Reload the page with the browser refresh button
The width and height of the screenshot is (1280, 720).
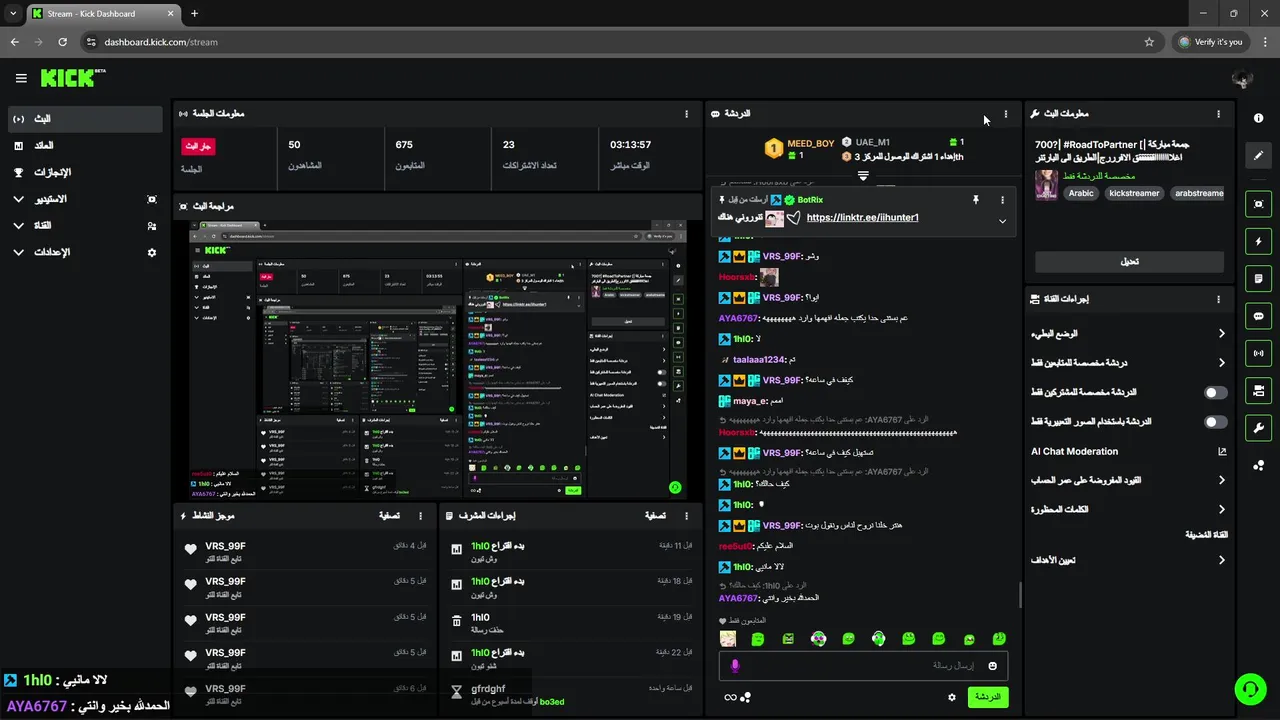click(x=62, y=42)
